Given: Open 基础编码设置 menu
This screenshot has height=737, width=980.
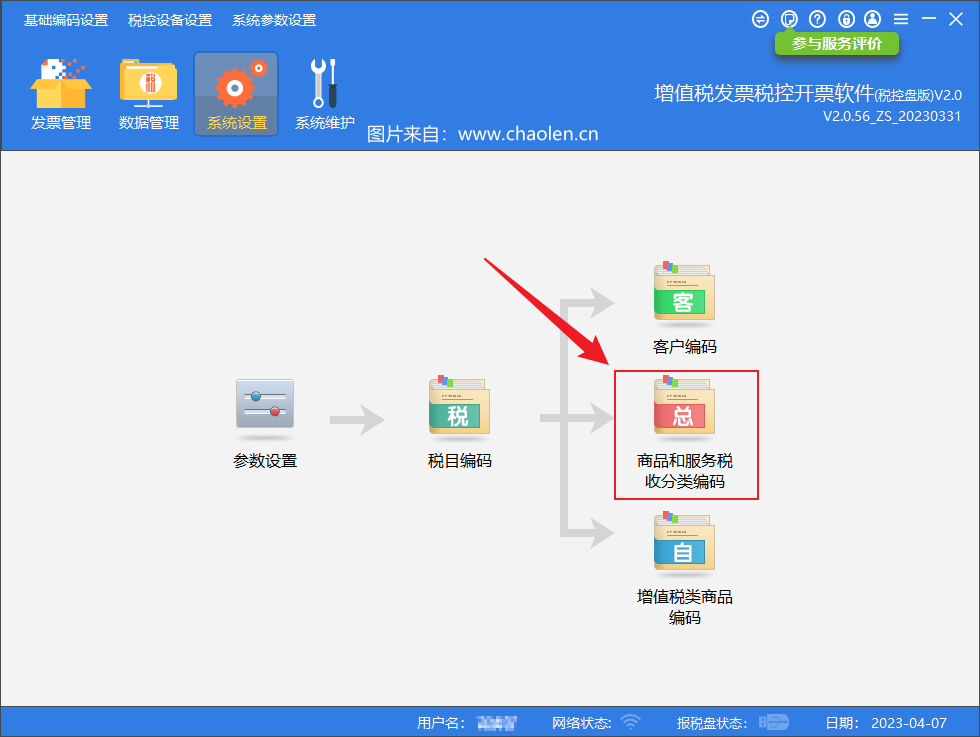Looking at the screenshot, I should (x=66, y=20).
